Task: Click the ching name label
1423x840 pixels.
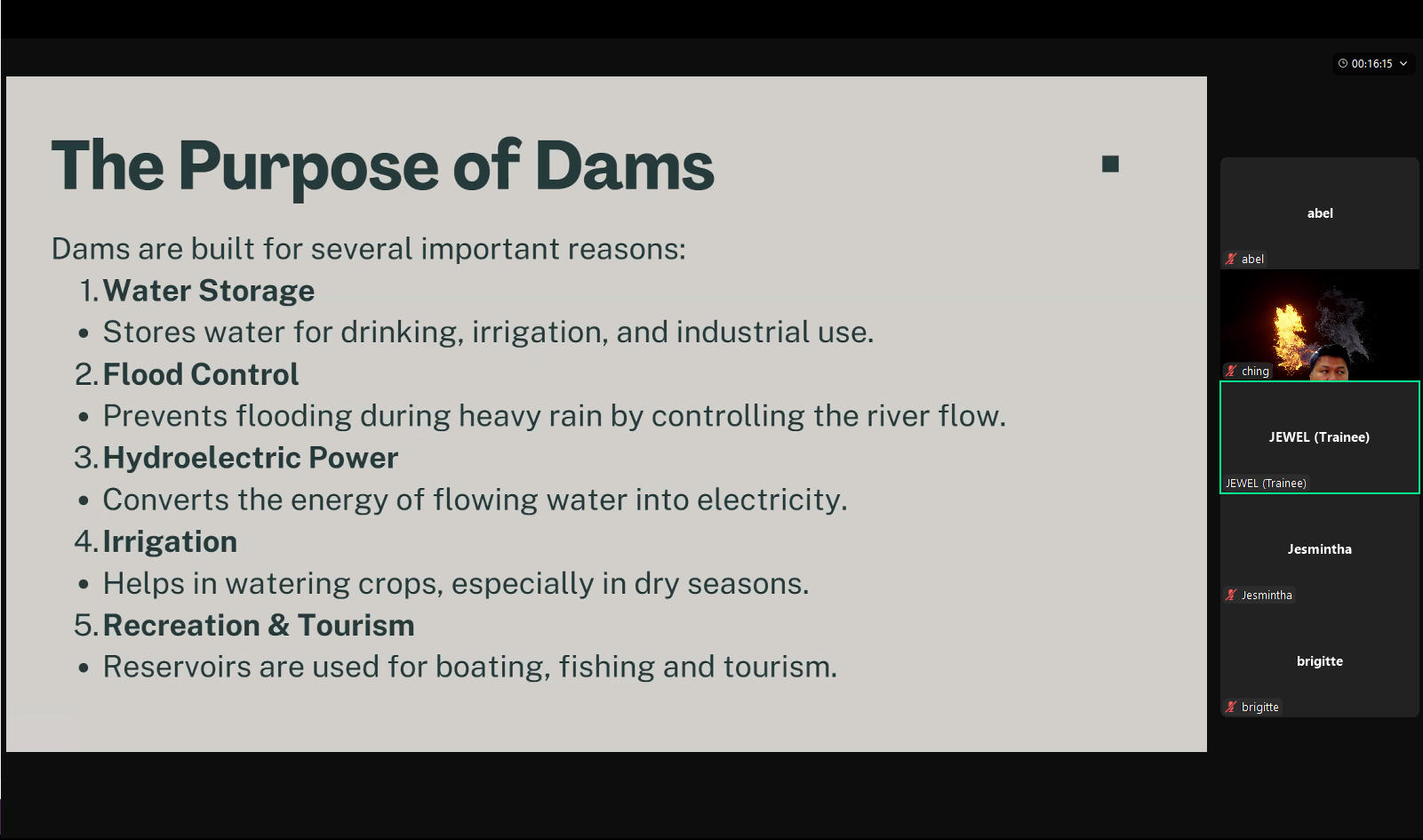Action: click(1255, 372)
